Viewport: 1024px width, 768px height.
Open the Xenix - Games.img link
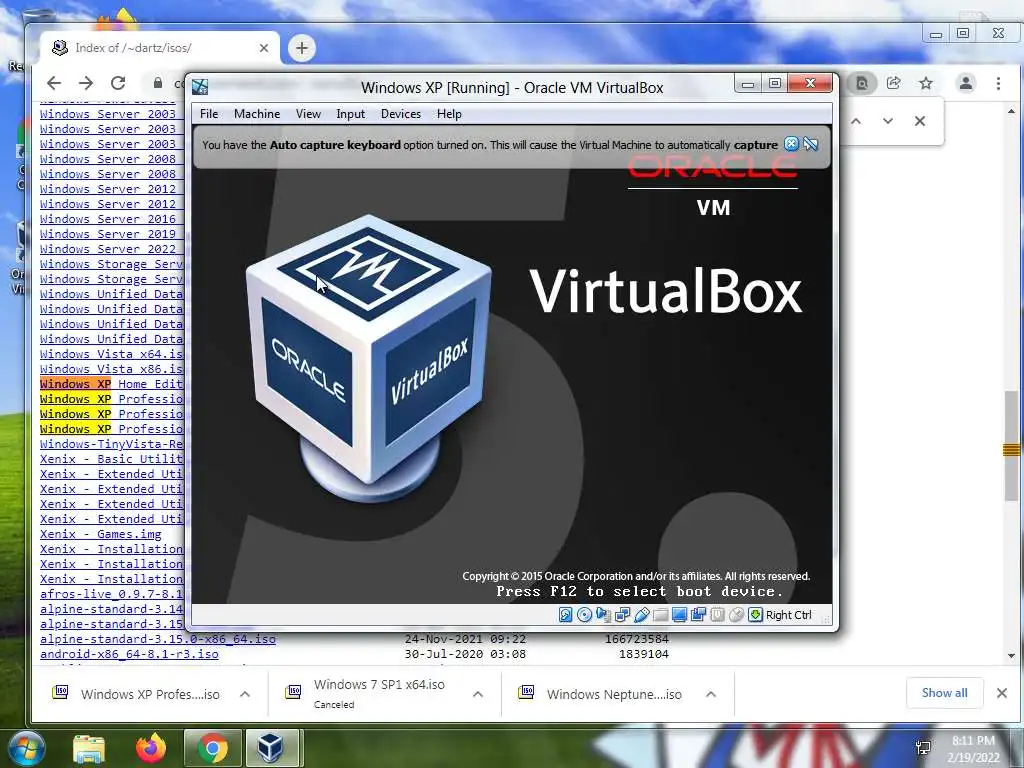pyautogui.click(x=101, y=534)
